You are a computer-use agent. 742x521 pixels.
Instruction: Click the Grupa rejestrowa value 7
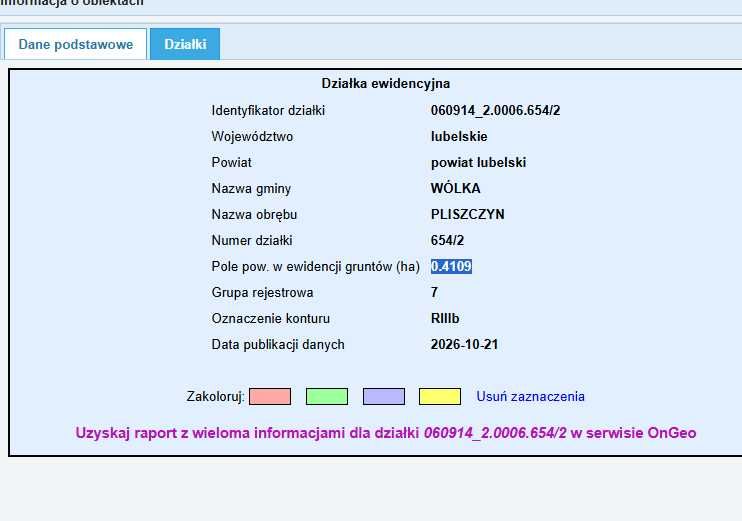pyautogui.click(x=434, y=292)
